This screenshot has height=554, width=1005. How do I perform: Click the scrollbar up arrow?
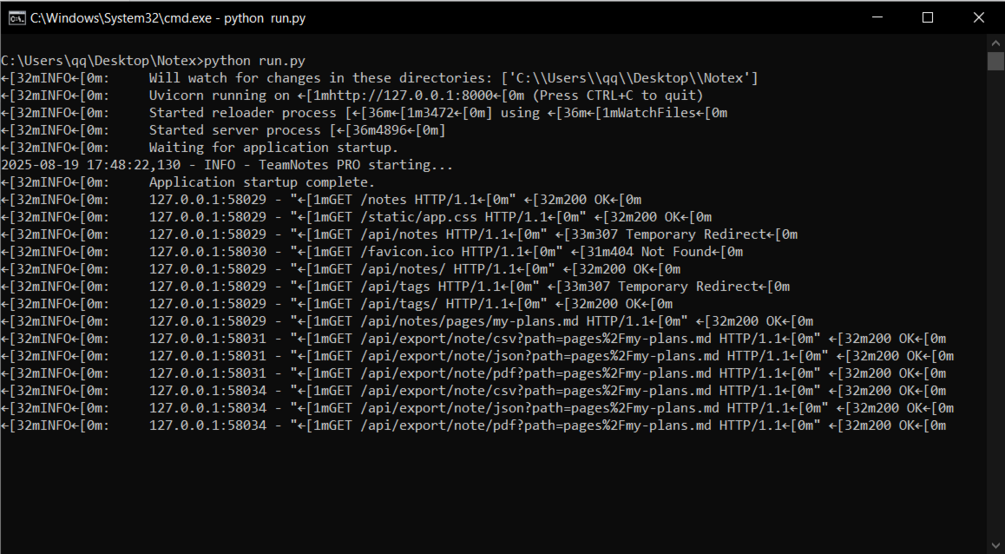(995, 43)
